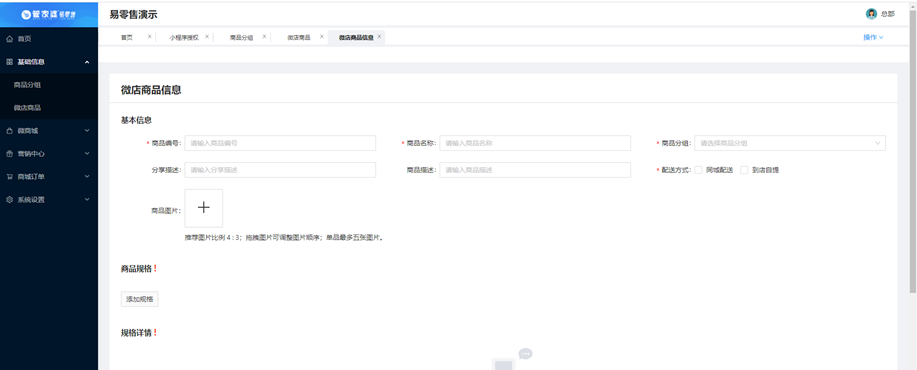Click the plus icon to upload 商品图片

point(204,208)
